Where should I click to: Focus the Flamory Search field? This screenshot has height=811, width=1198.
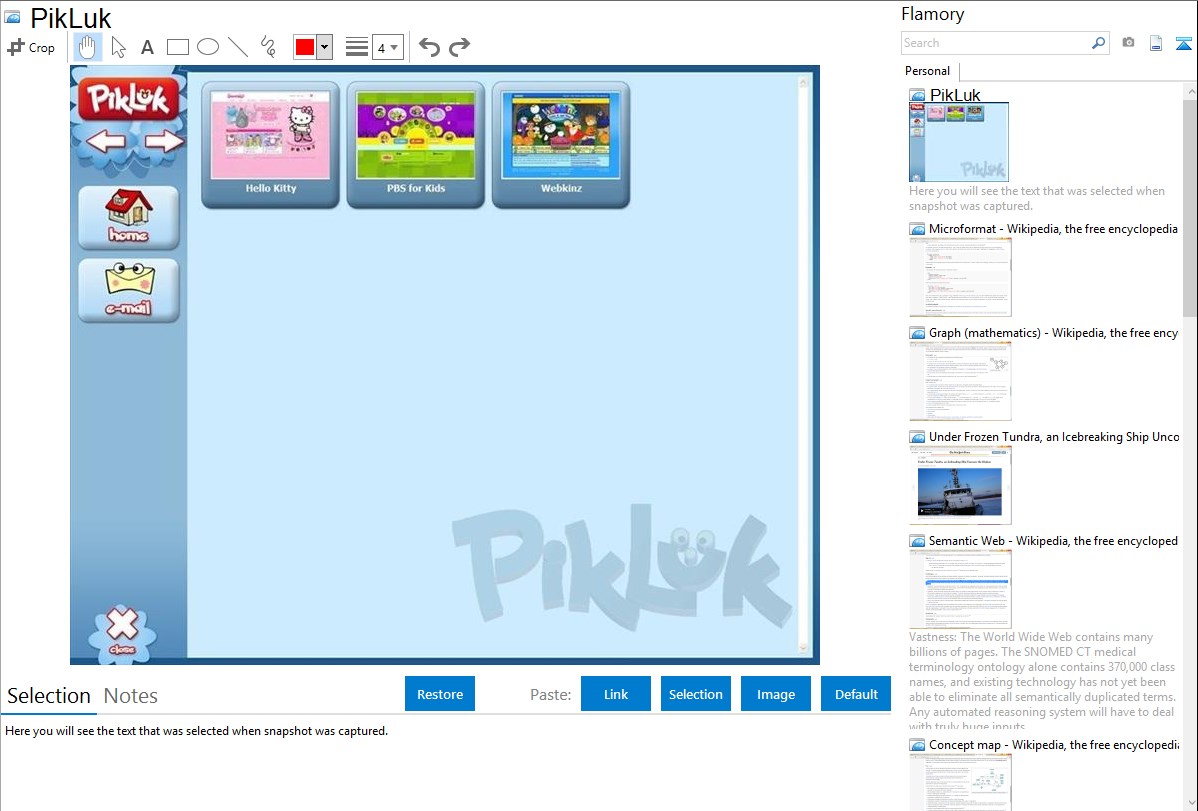995,43
